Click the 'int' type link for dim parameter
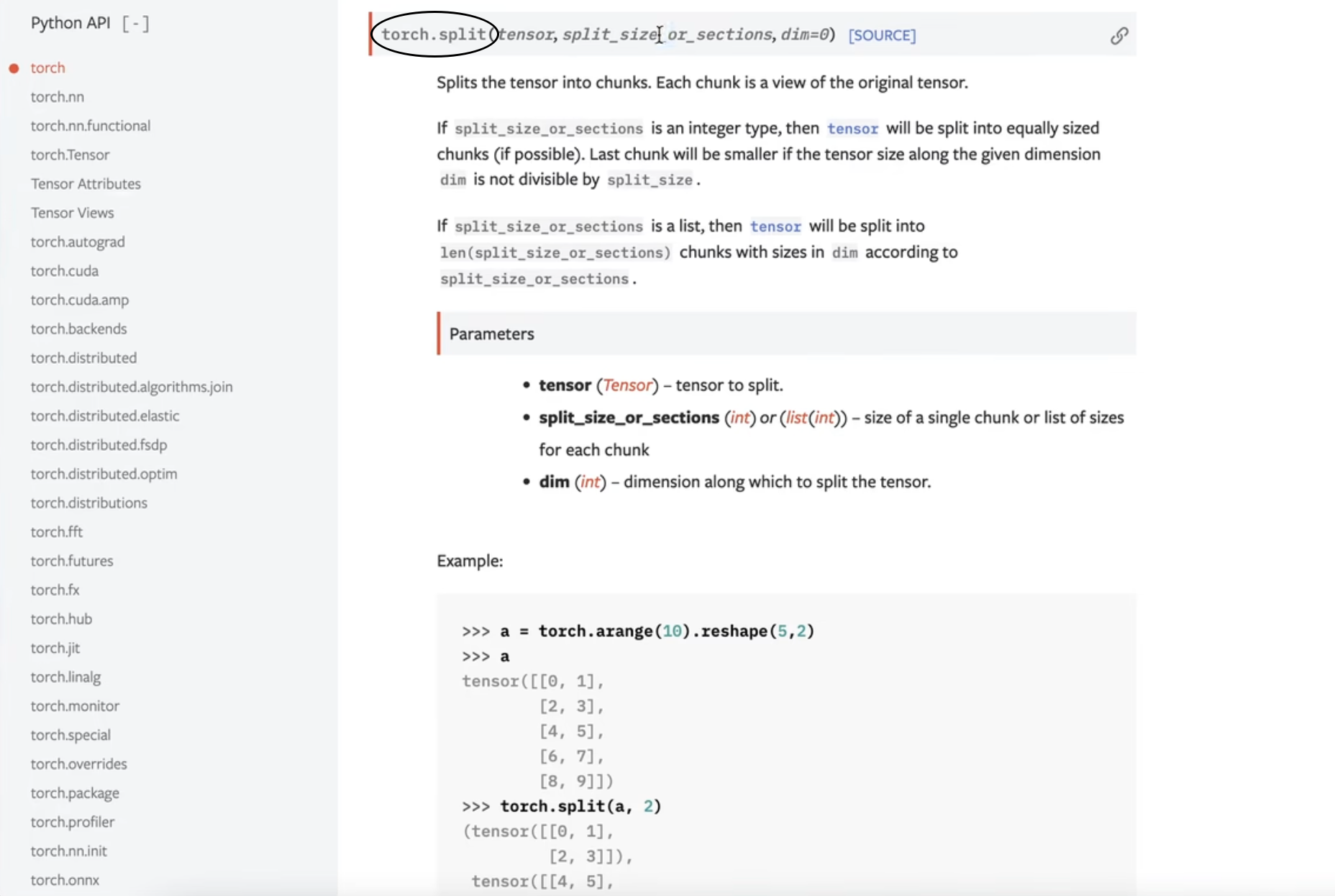Screen dimensions: 1335x896 click(x=591, y=482)
